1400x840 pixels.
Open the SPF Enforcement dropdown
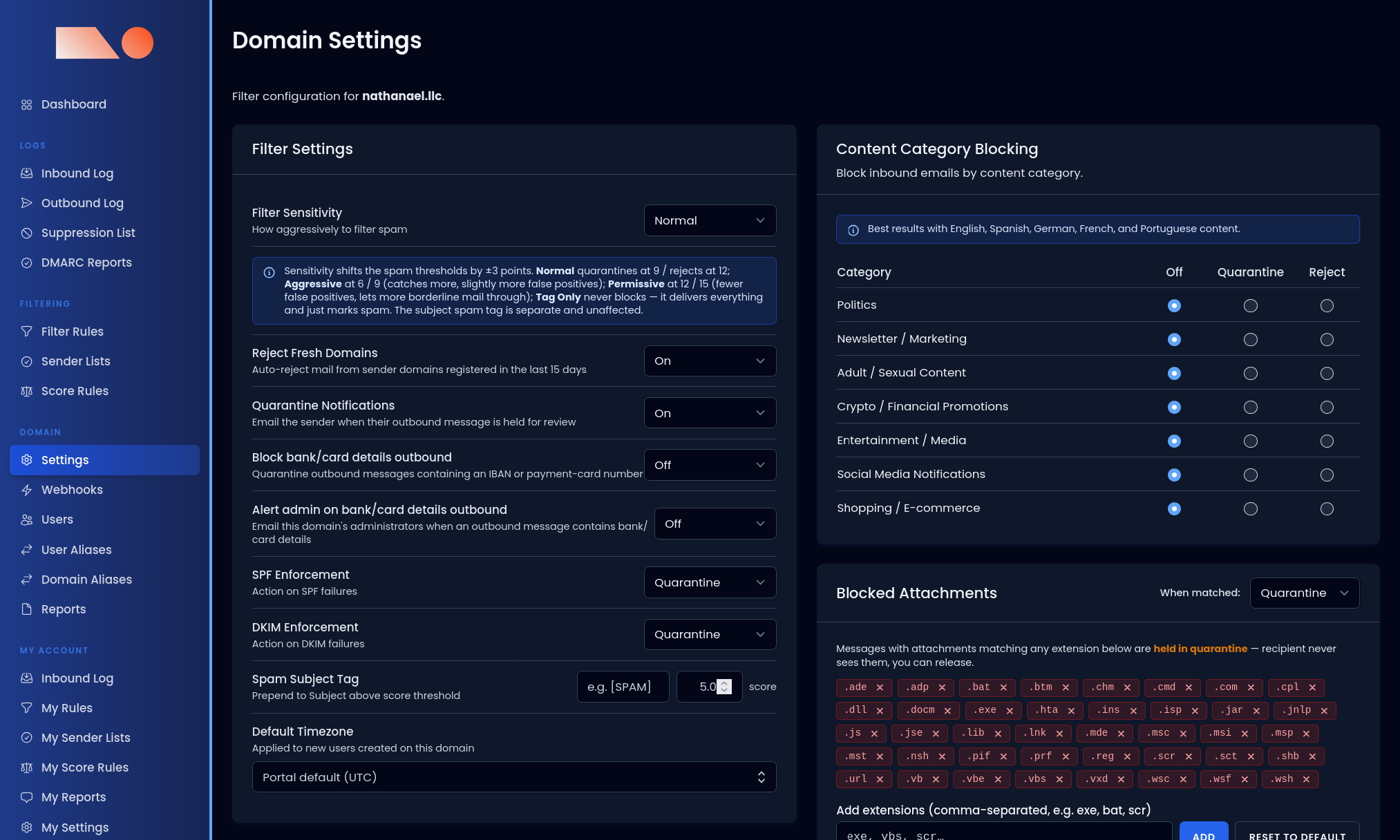coord(710,582)
